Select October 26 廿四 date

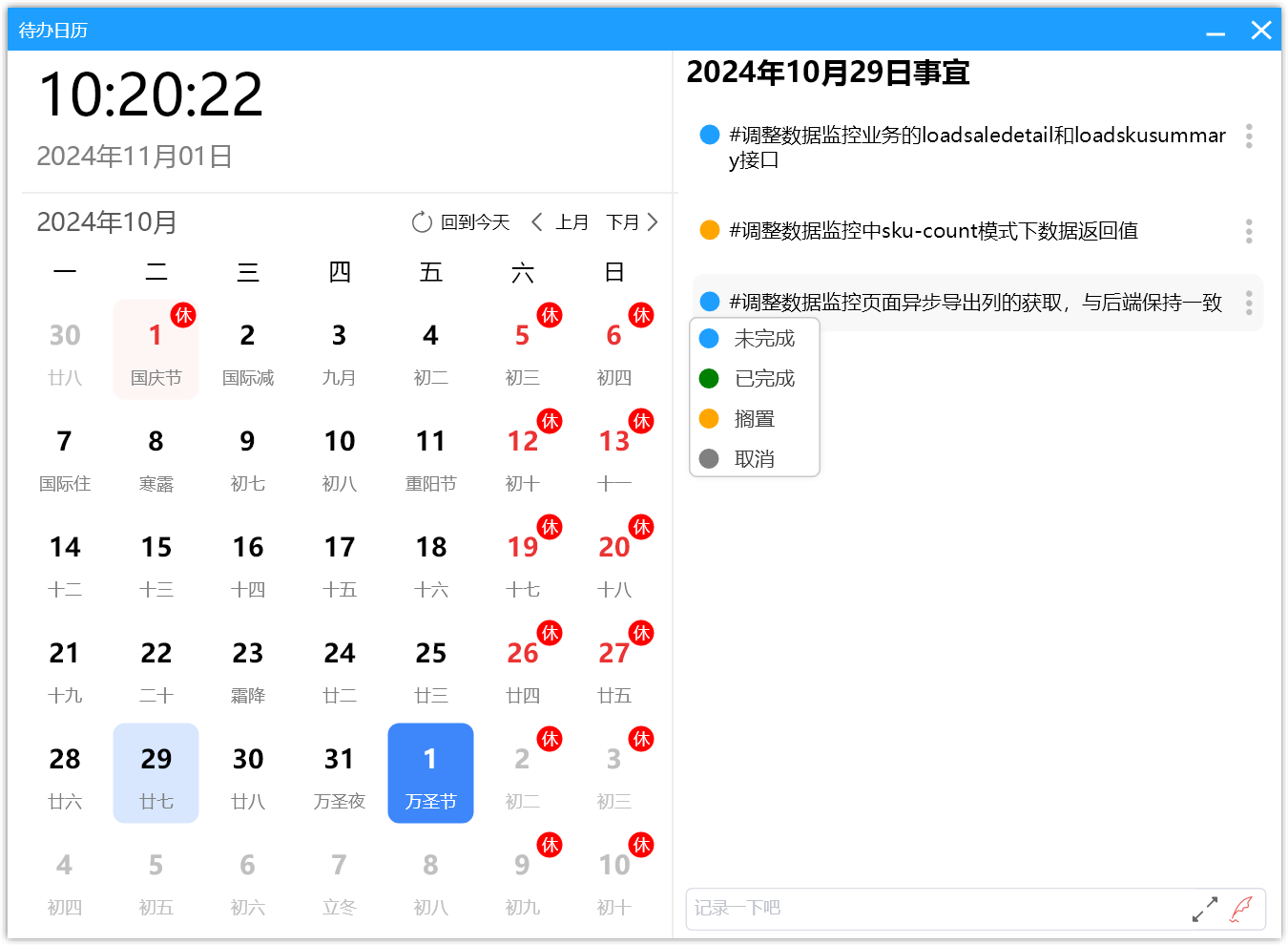(x=523, y=667)
